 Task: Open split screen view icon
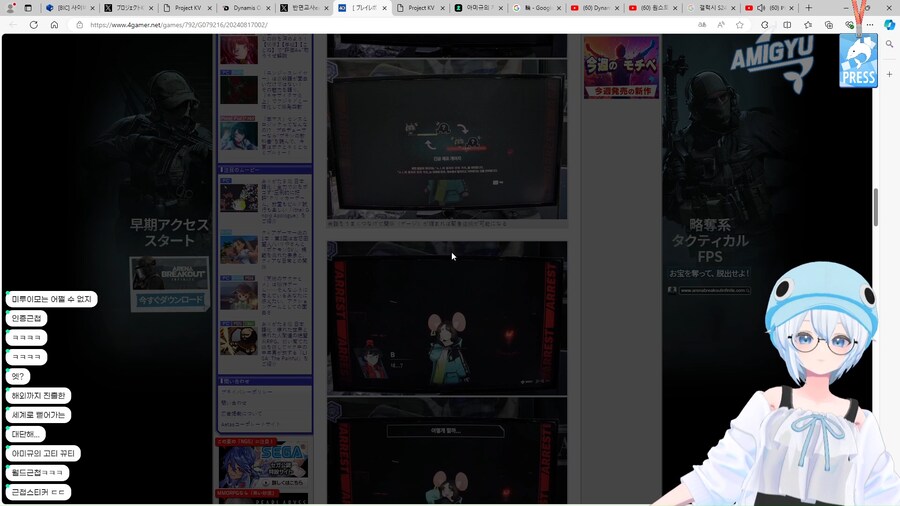pos(787,25)
